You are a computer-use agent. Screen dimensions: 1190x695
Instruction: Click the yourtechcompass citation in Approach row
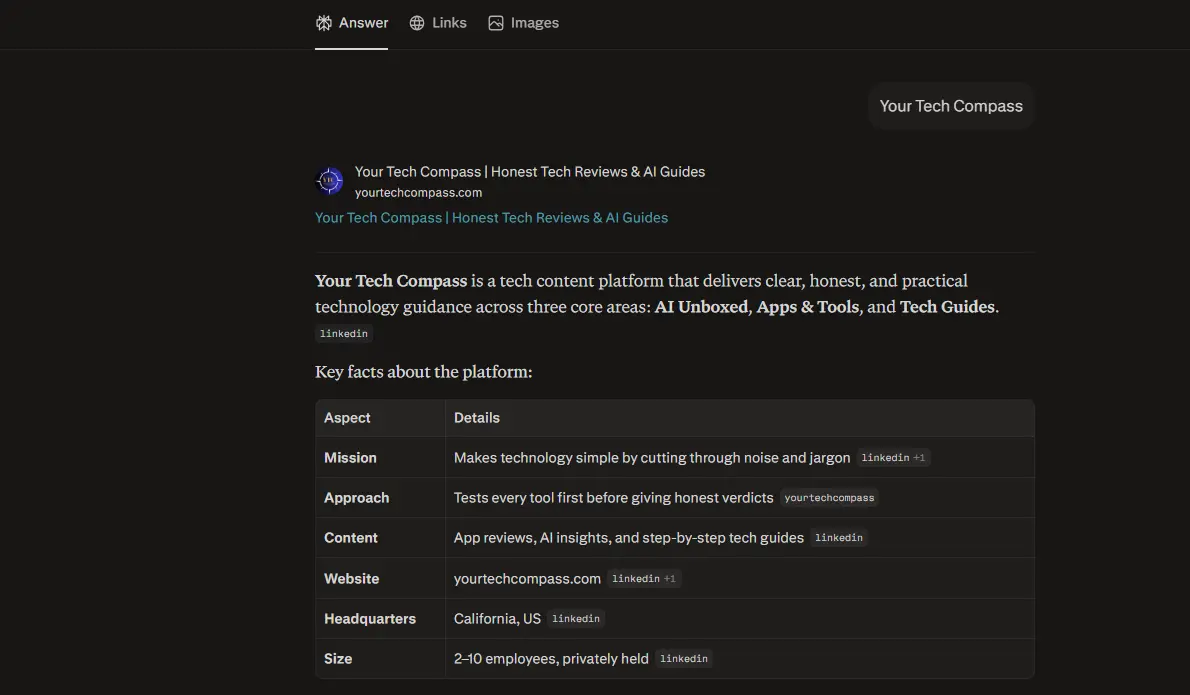pos(829,498)
